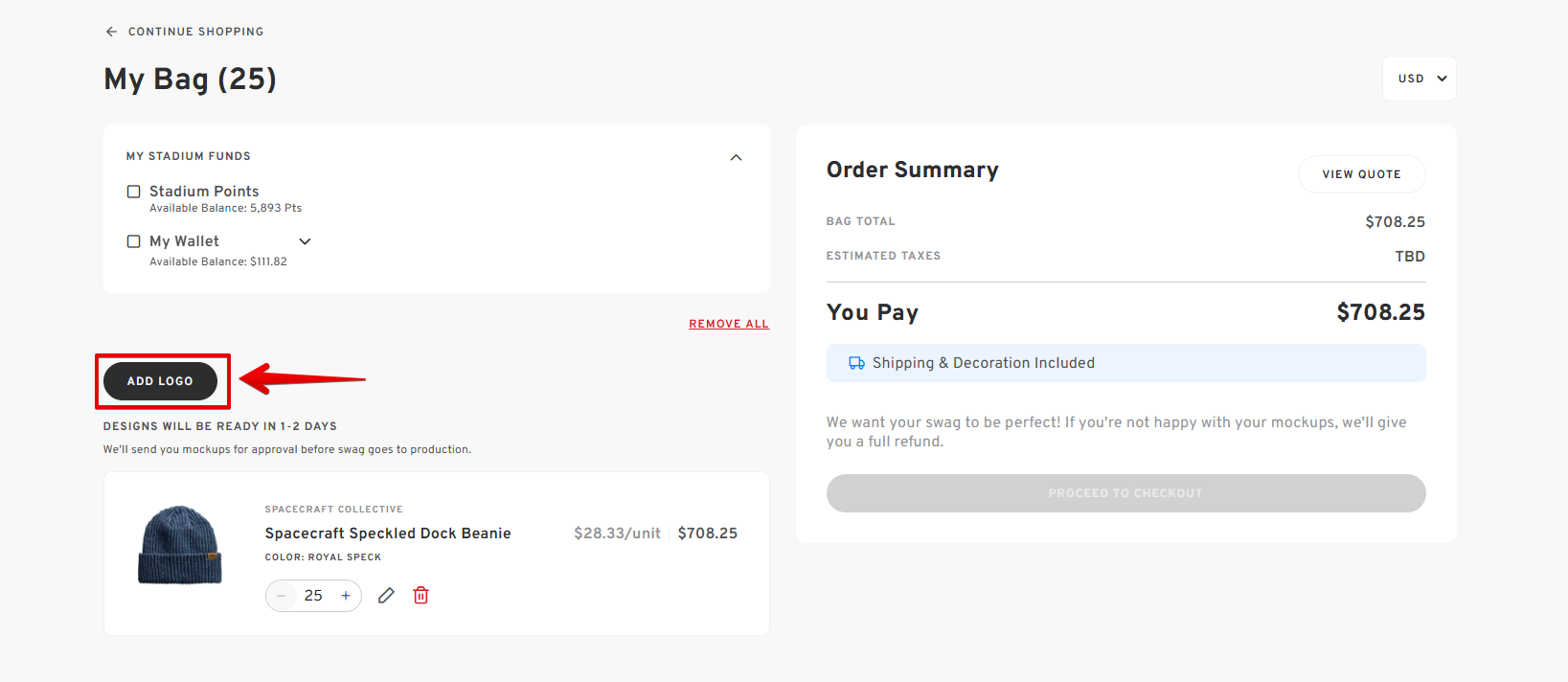Click the Remove All link
Image resolution: width=1568 pixels, height=682 pixels.
click(x=729, y=324)
